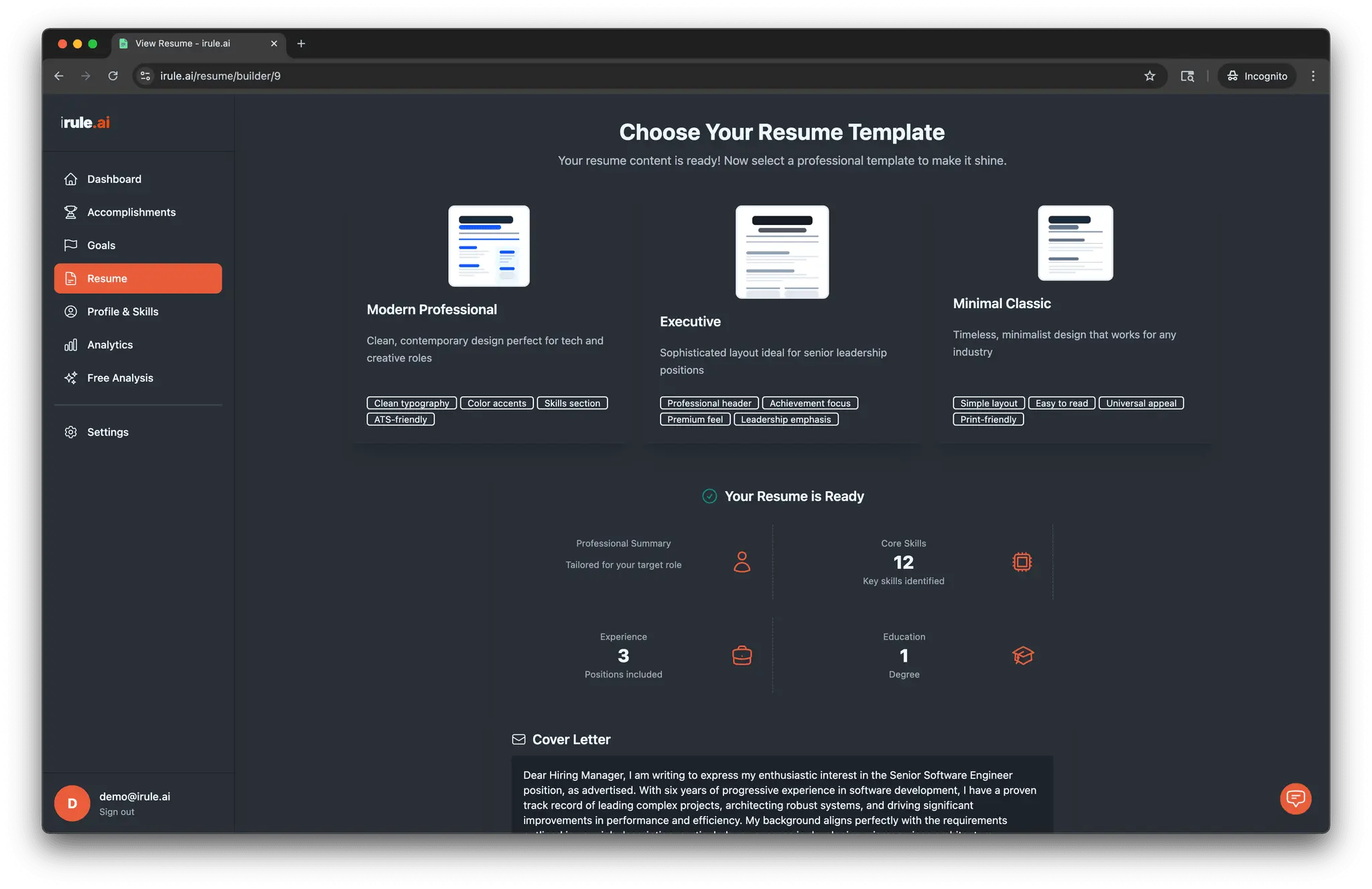This screenshot has width=1372, height=889.
Task: Click the Incognito indicator button
Action: [1257, 76]
